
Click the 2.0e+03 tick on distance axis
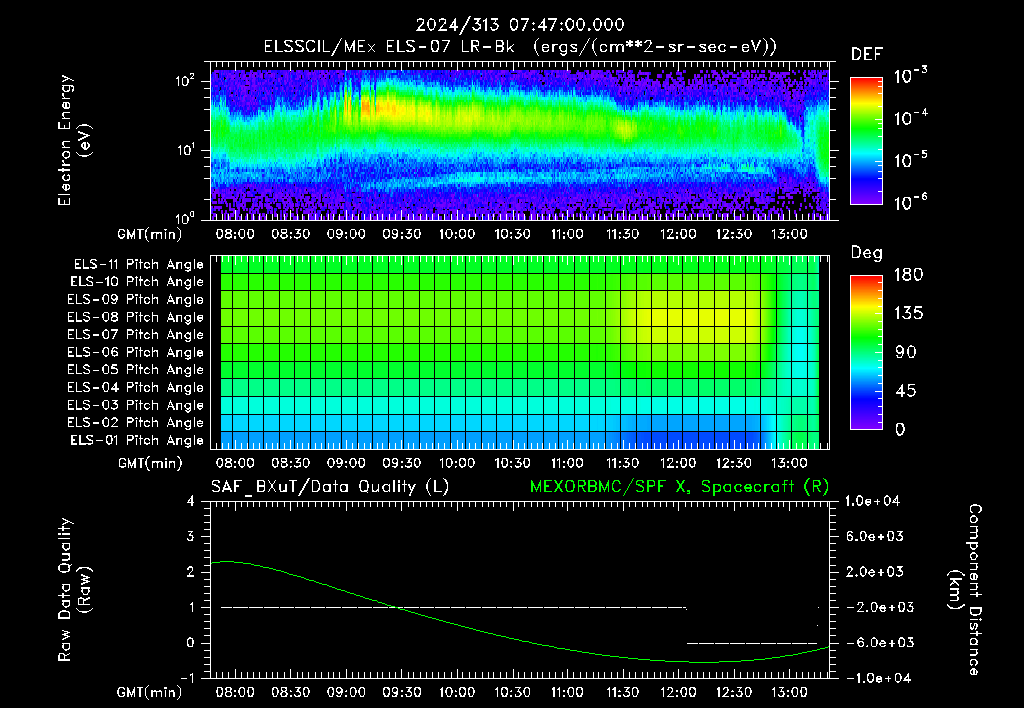874,571
